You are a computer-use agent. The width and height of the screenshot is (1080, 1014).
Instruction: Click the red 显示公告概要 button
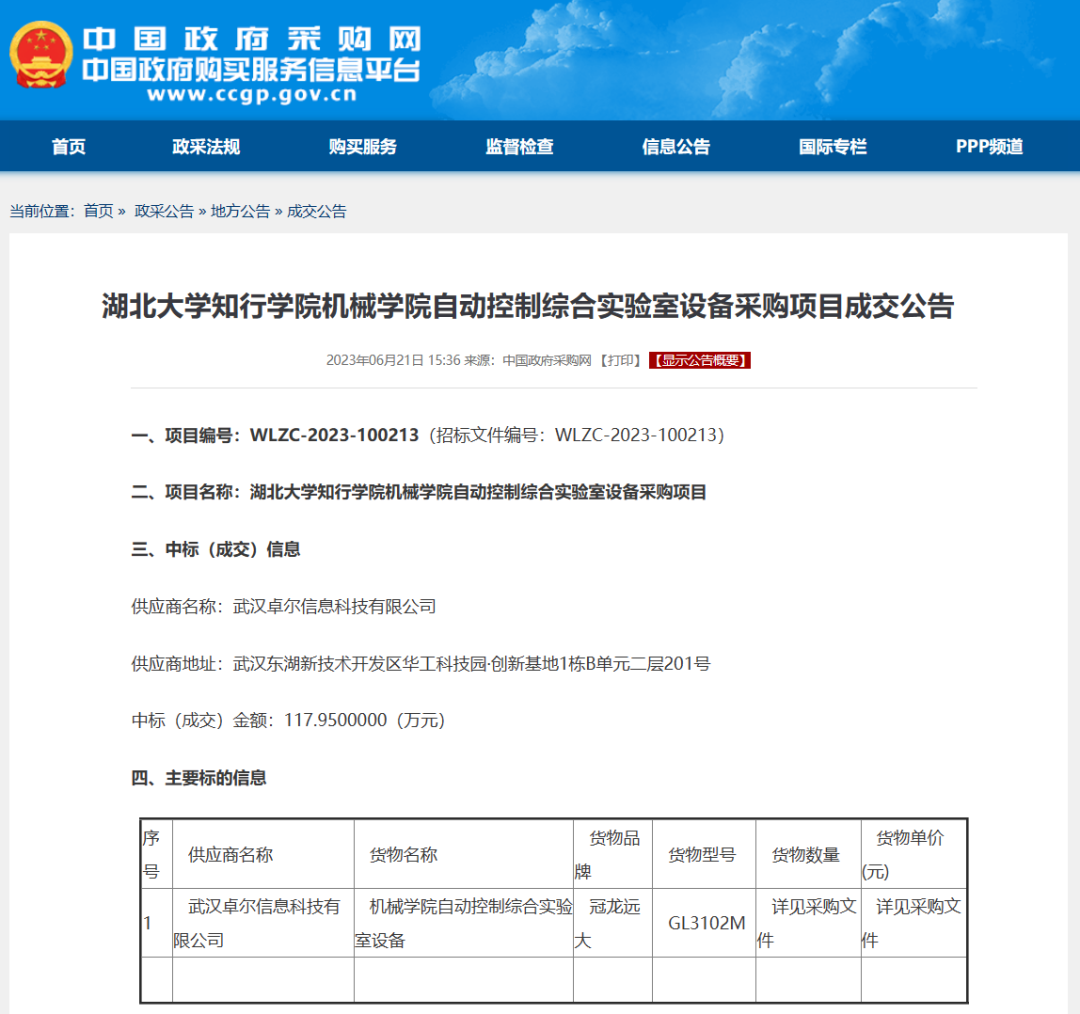tap(700, 360)
